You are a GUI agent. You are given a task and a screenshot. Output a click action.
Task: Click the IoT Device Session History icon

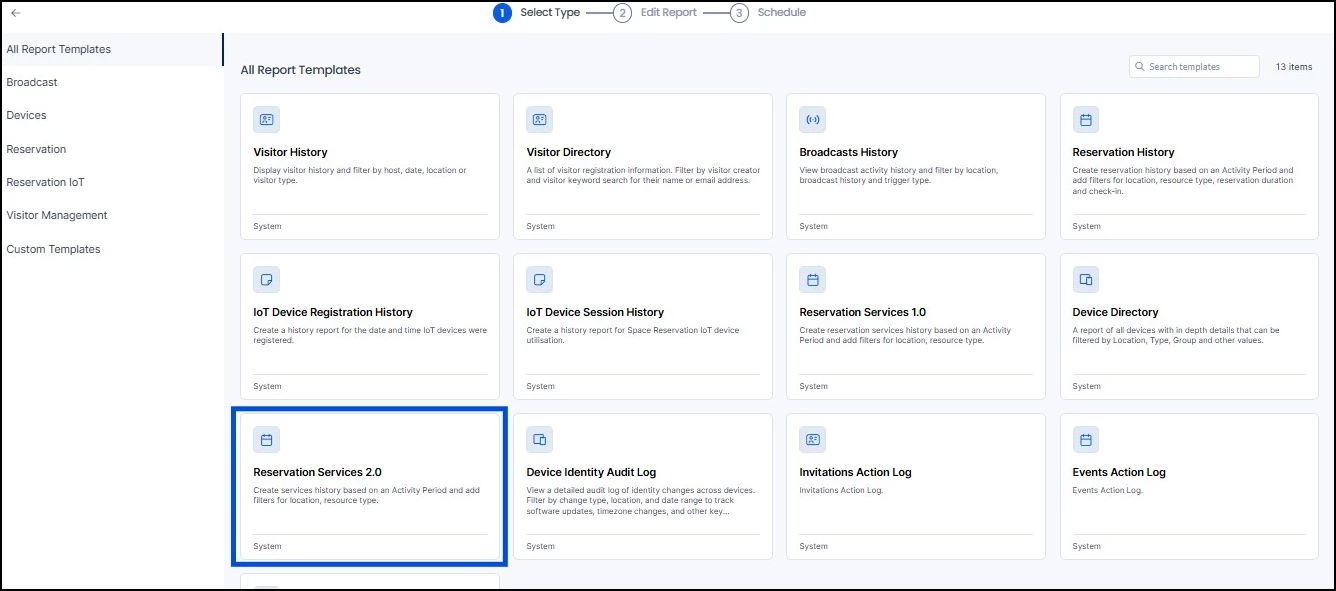point(539,280)
